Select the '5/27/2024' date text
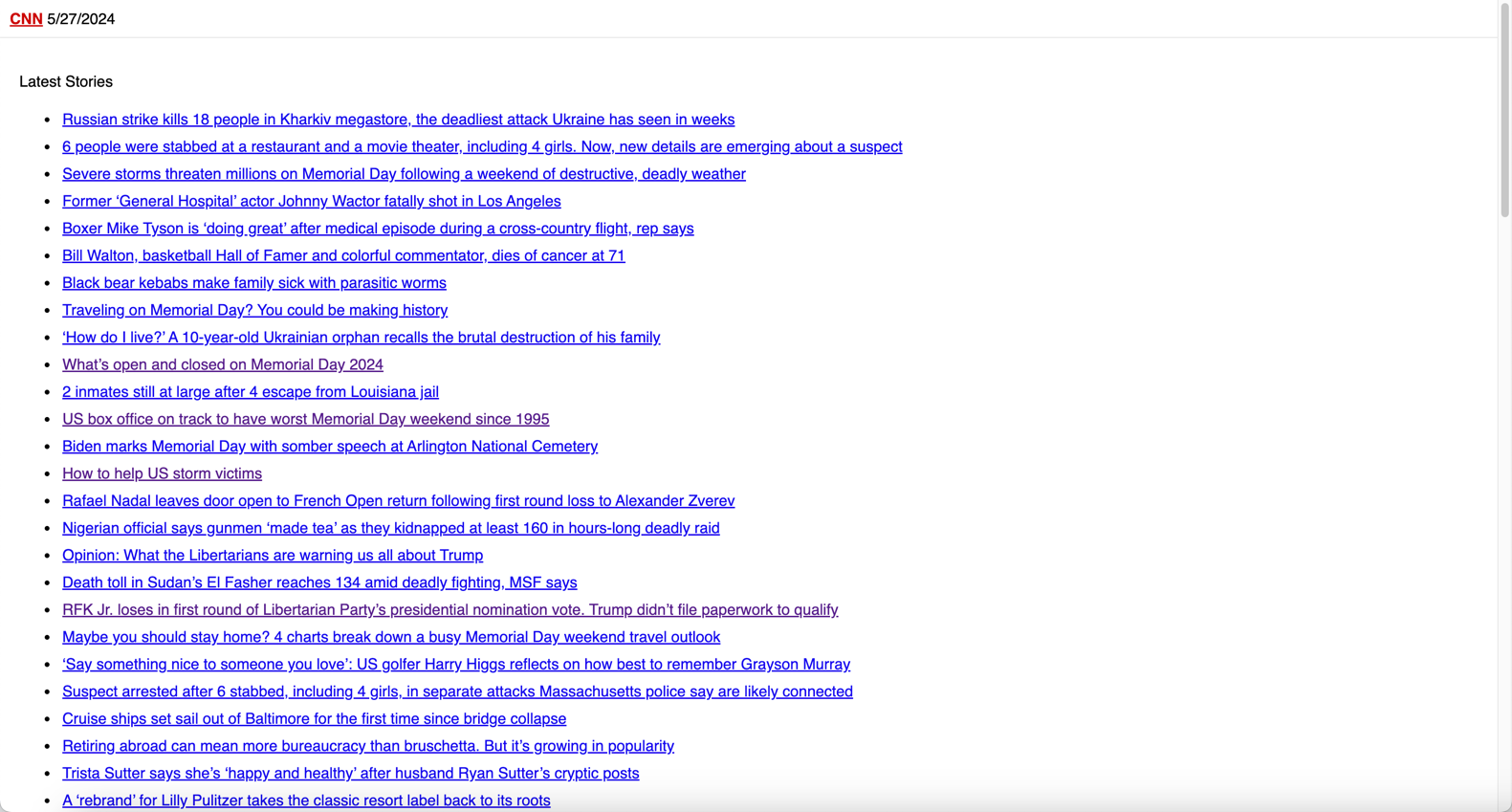Screen dimensions: 1512x812 pyautogui.click(x=81, y=19)
